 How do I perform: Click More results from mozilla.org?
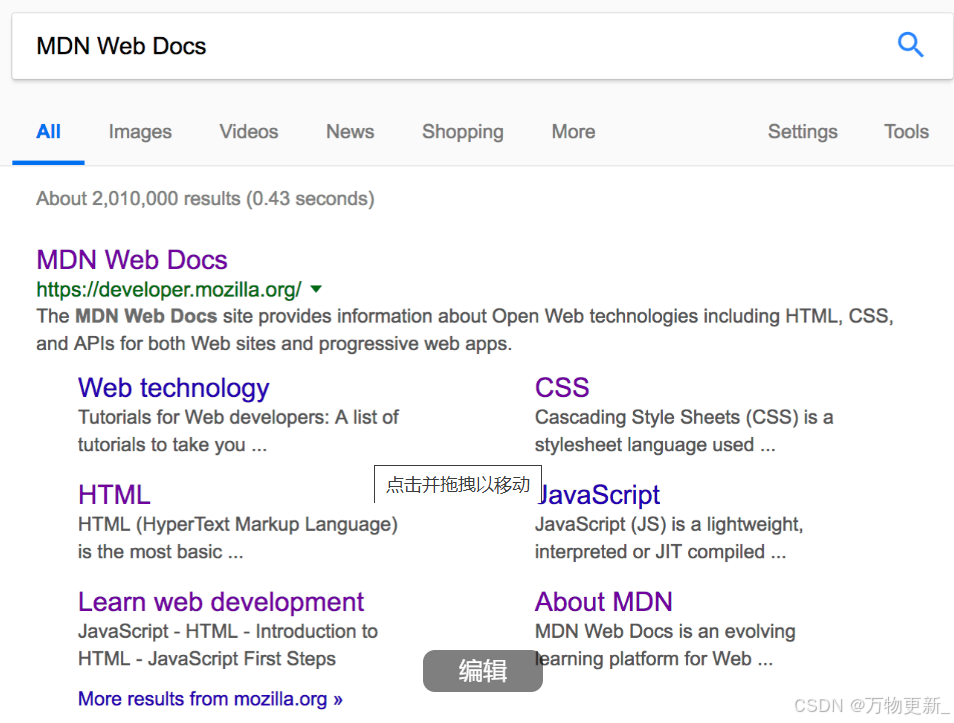210,699
